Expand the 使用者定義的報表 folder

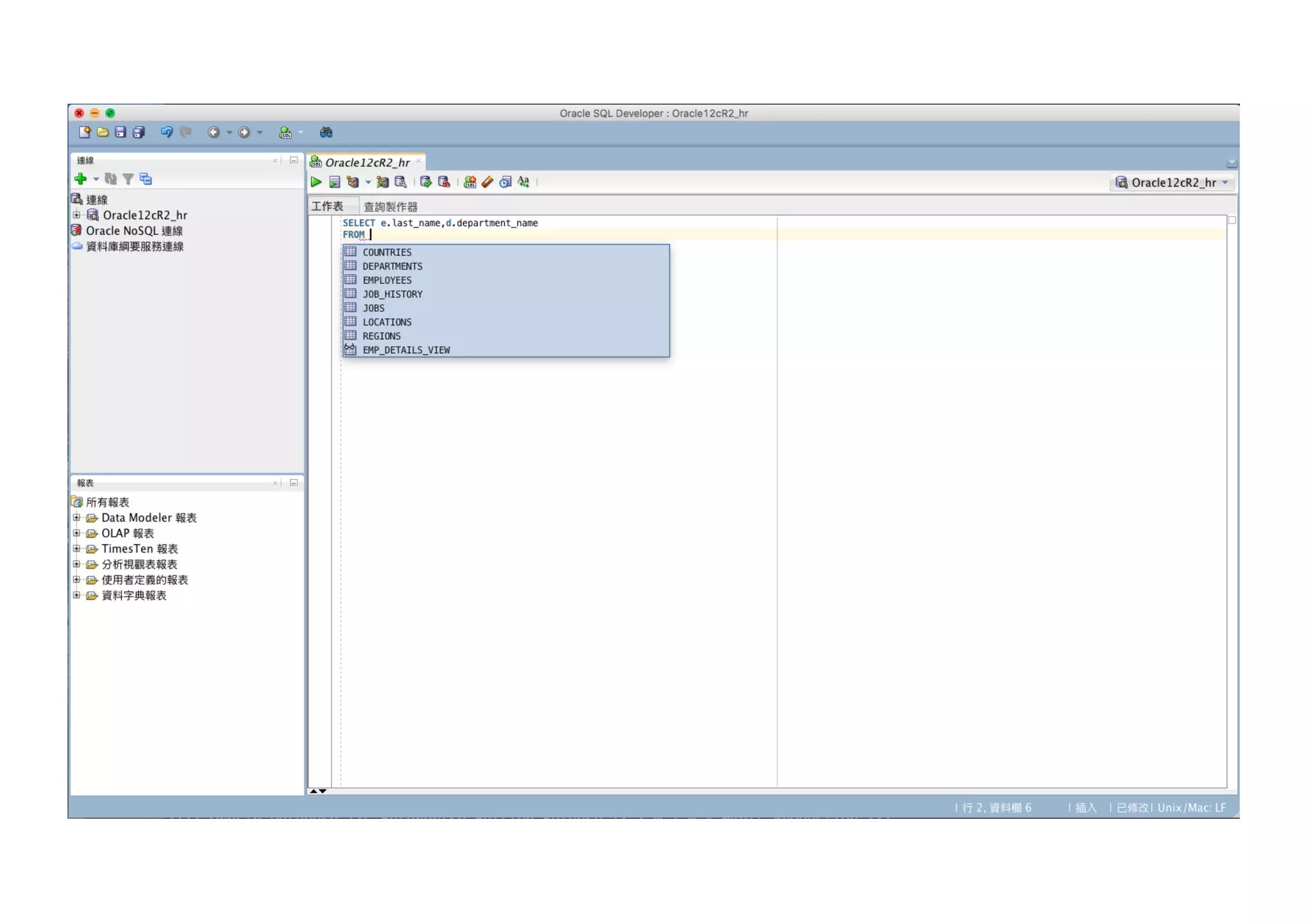[x=77, y=580]
